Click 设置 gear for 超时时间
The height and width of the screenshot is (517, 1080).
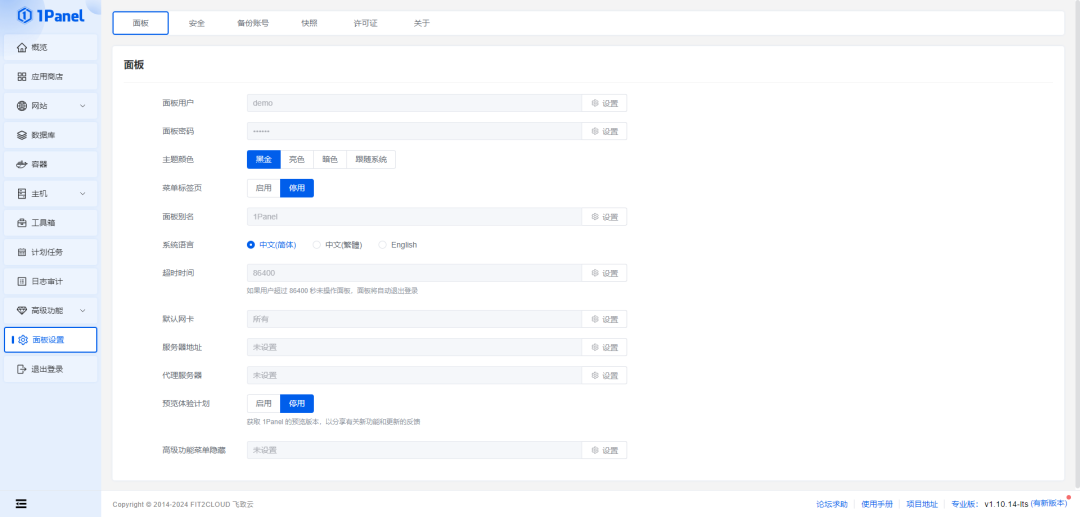pyautogui.click(x=605, y=273)
